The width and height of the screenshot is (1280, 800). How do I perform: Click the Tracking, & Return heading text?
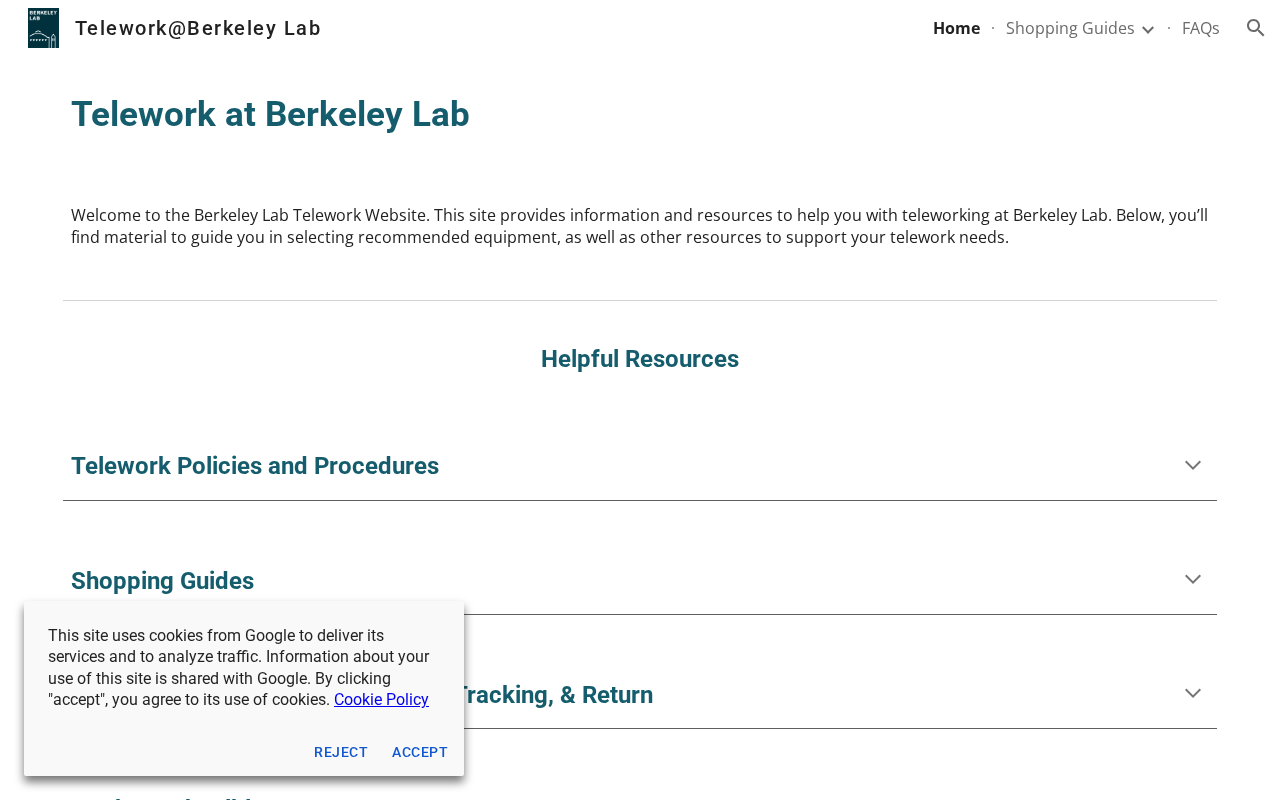click(556, 695)
